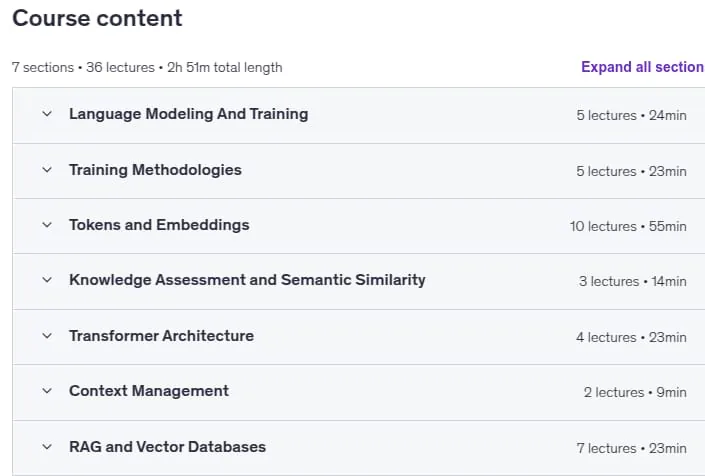
Task: Open the RAG and Vector Databases title
Action: click(x=167, y=447)
